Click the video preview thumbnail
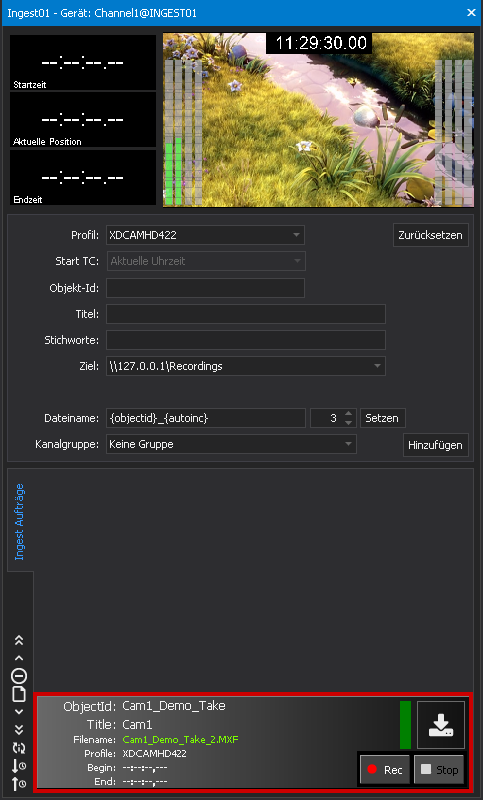Viewport: 483px width, 800px height. click(318, 120)
